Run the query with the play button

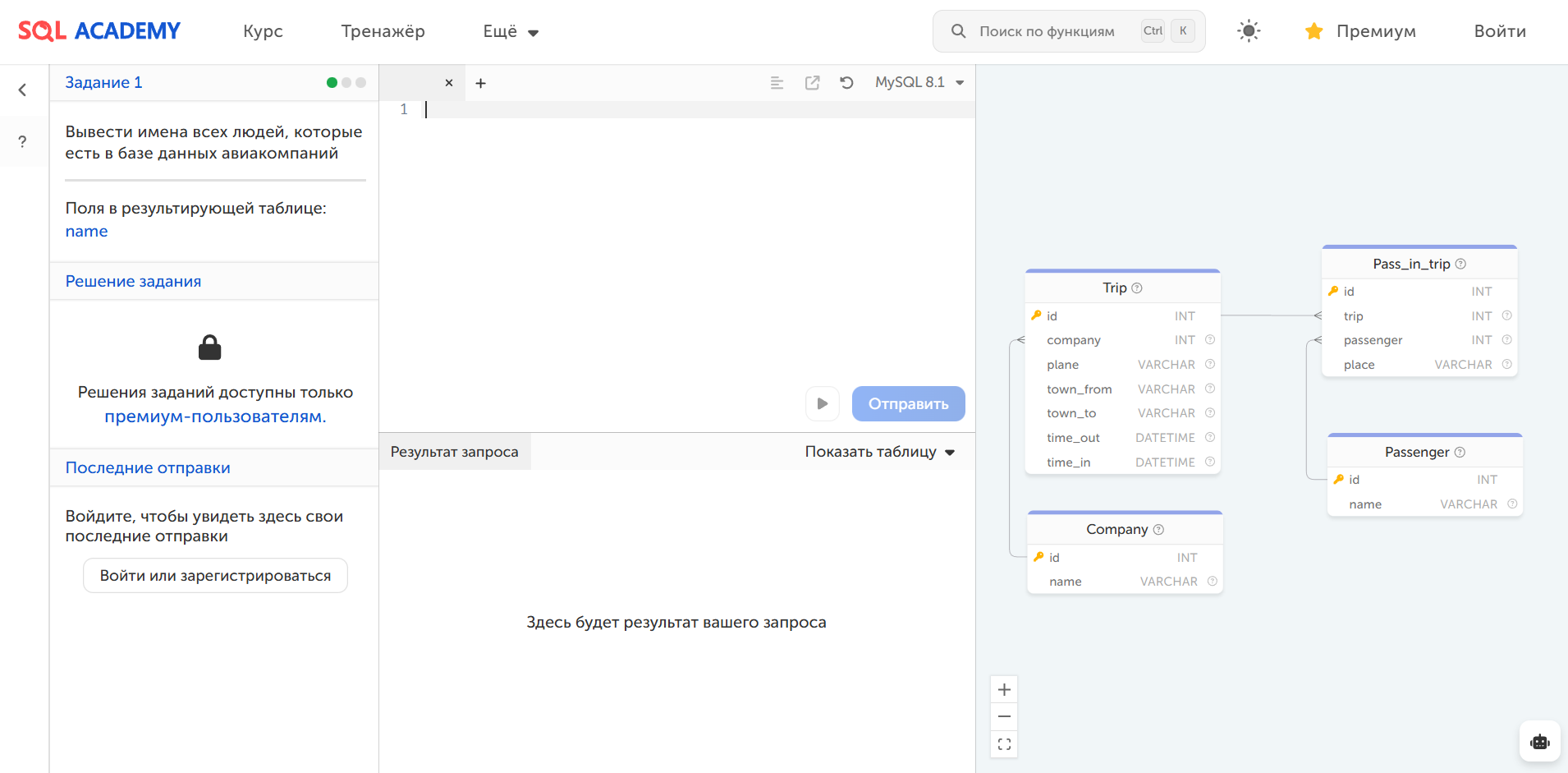[x=822, y=403]
